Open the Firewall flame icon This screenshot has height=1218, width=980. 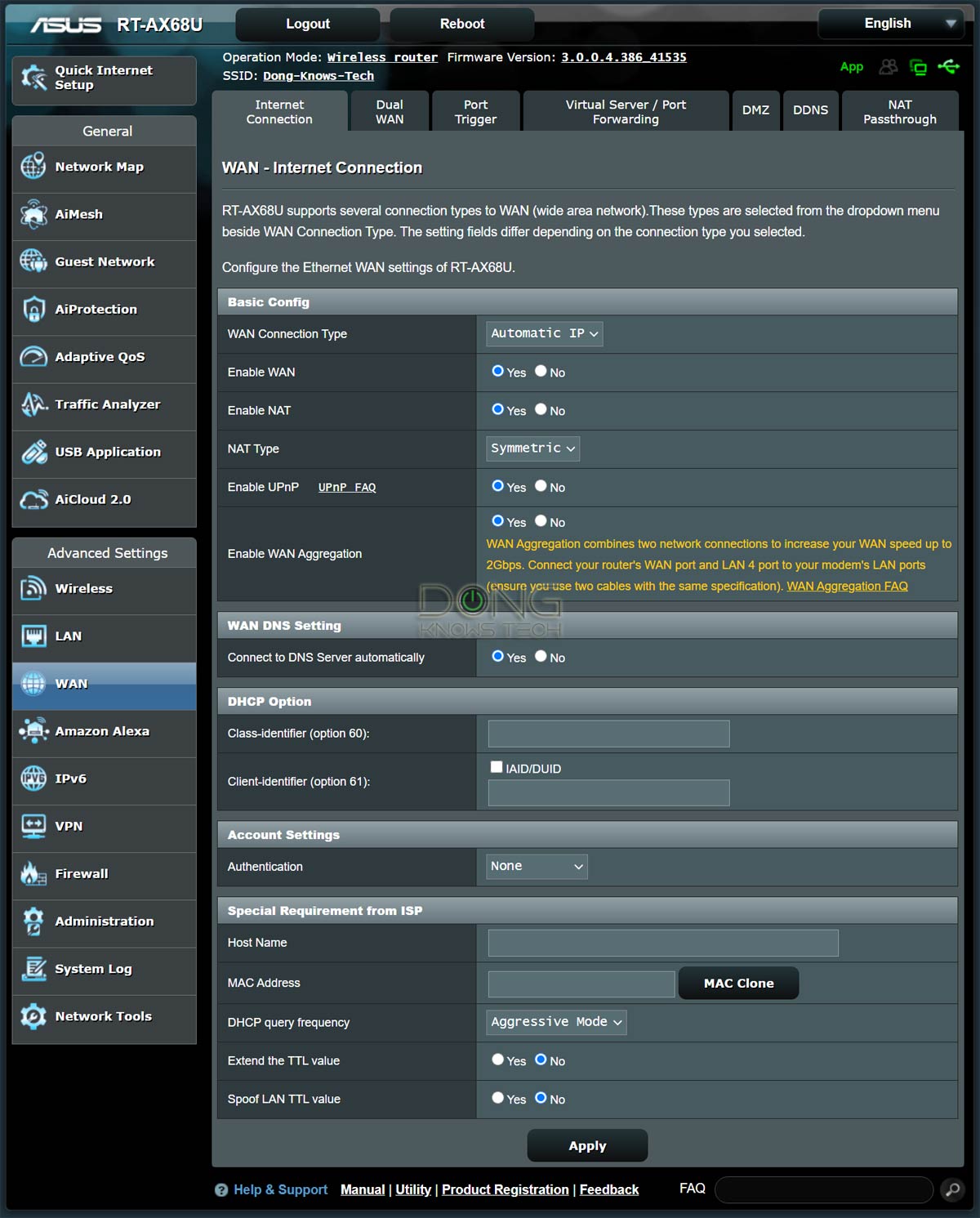[x=33, y=874]
